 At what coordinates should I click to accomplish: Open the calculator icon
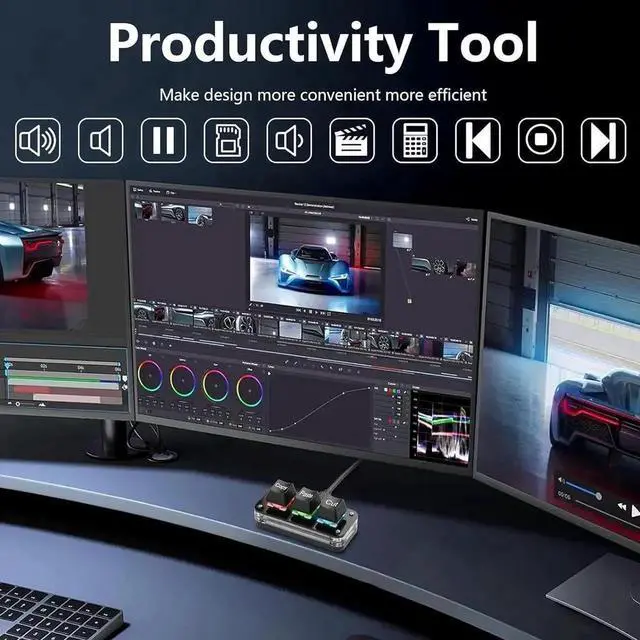(x=415, y=141)
